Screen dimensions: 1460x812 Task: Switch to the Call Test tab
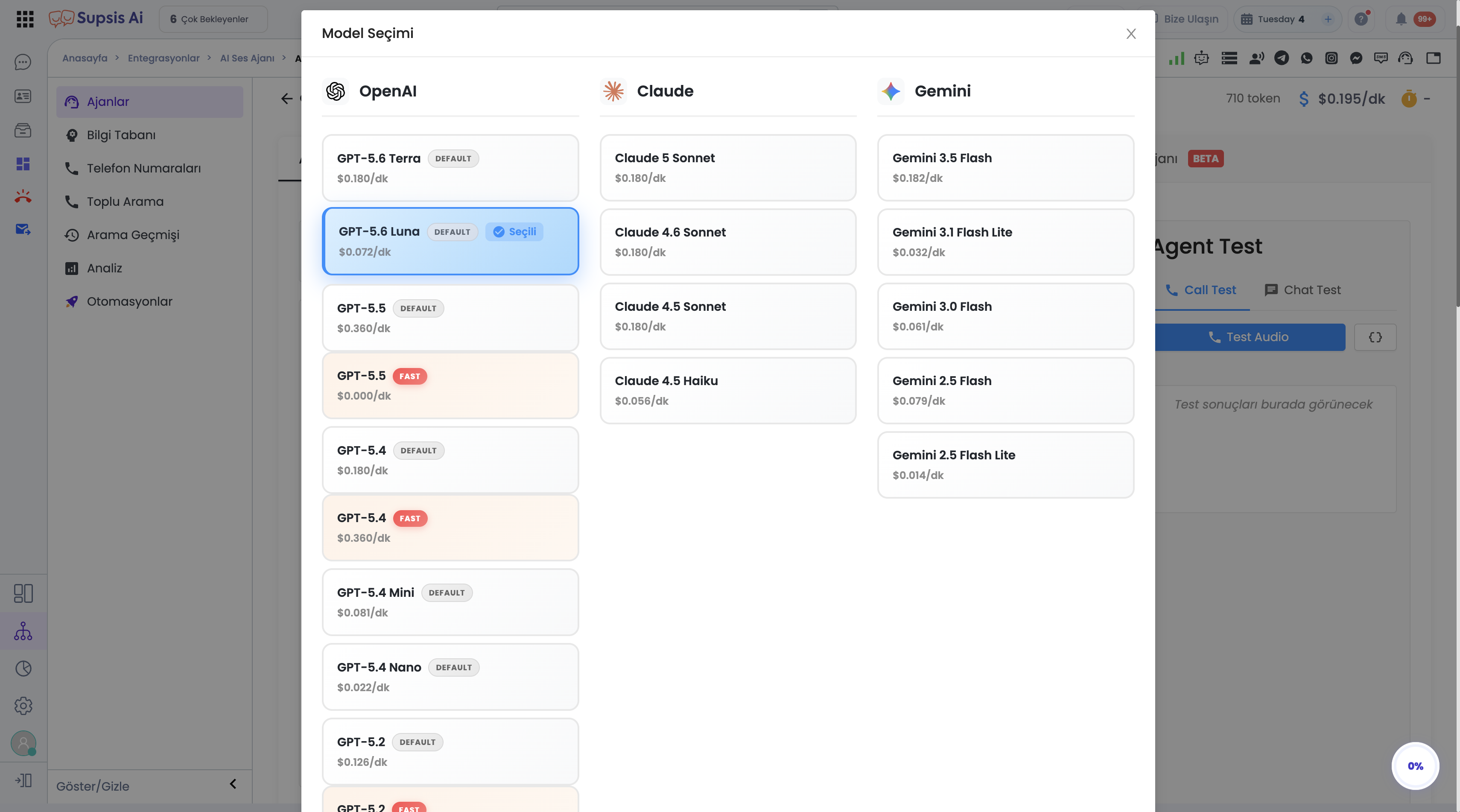pos(1200,290)
